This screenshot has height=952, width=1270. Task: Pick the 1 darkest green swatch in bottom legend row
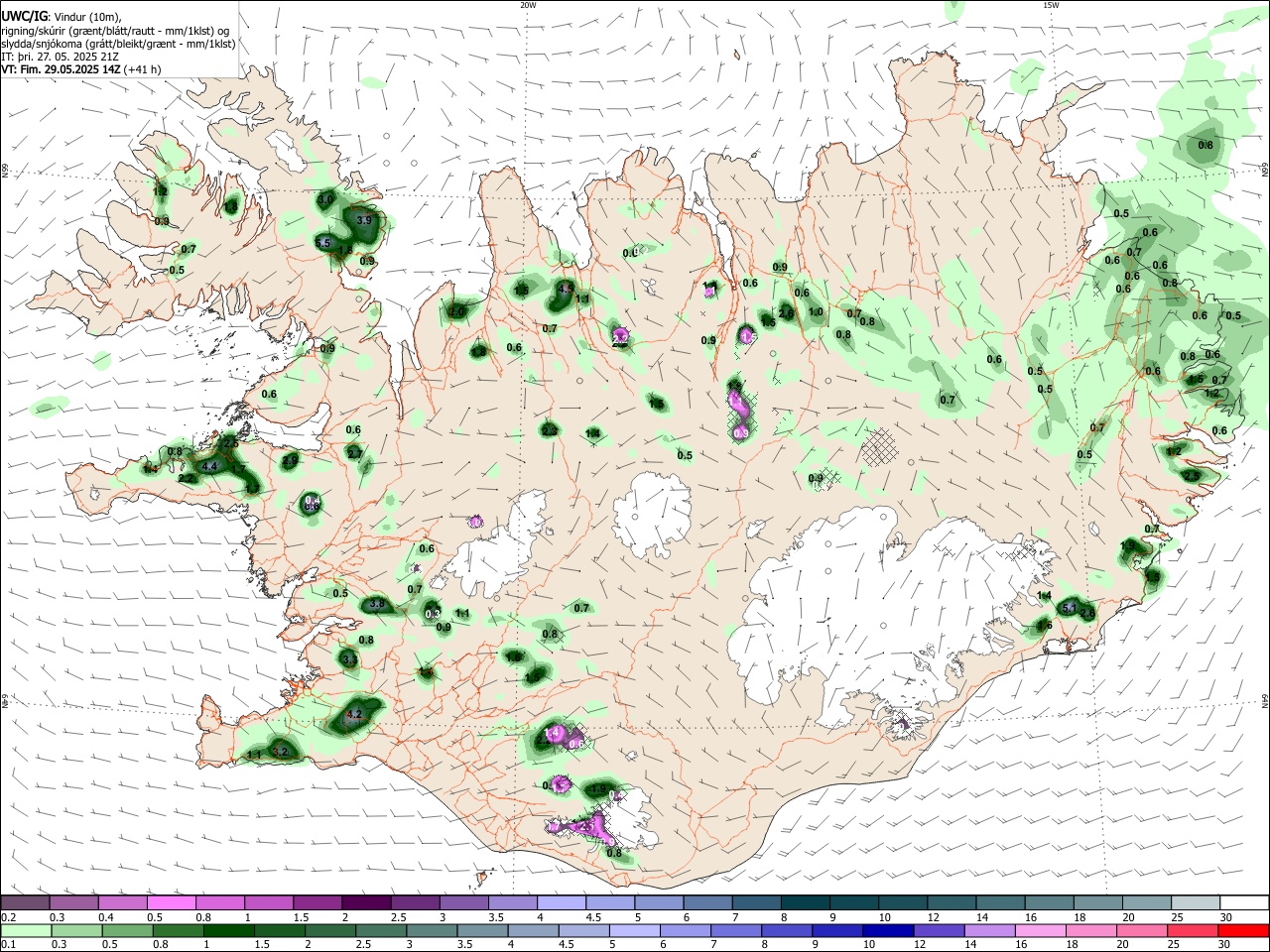click(x=227, y=931)
